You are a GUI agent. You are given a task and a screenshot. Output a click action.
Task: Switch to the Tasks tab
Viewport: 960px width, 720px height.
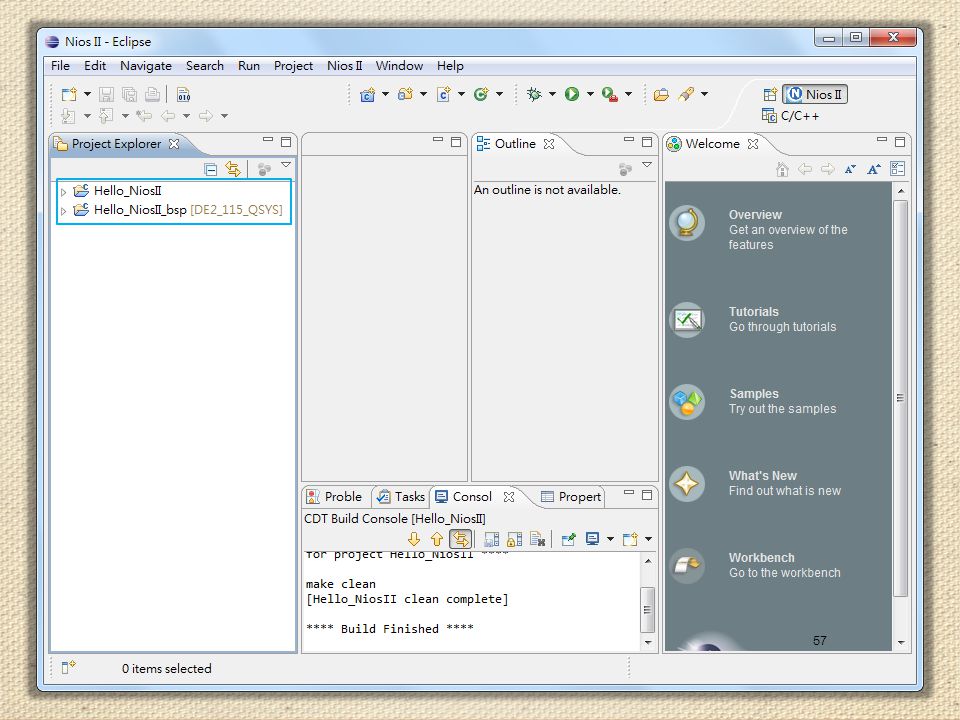pos(401,497)
